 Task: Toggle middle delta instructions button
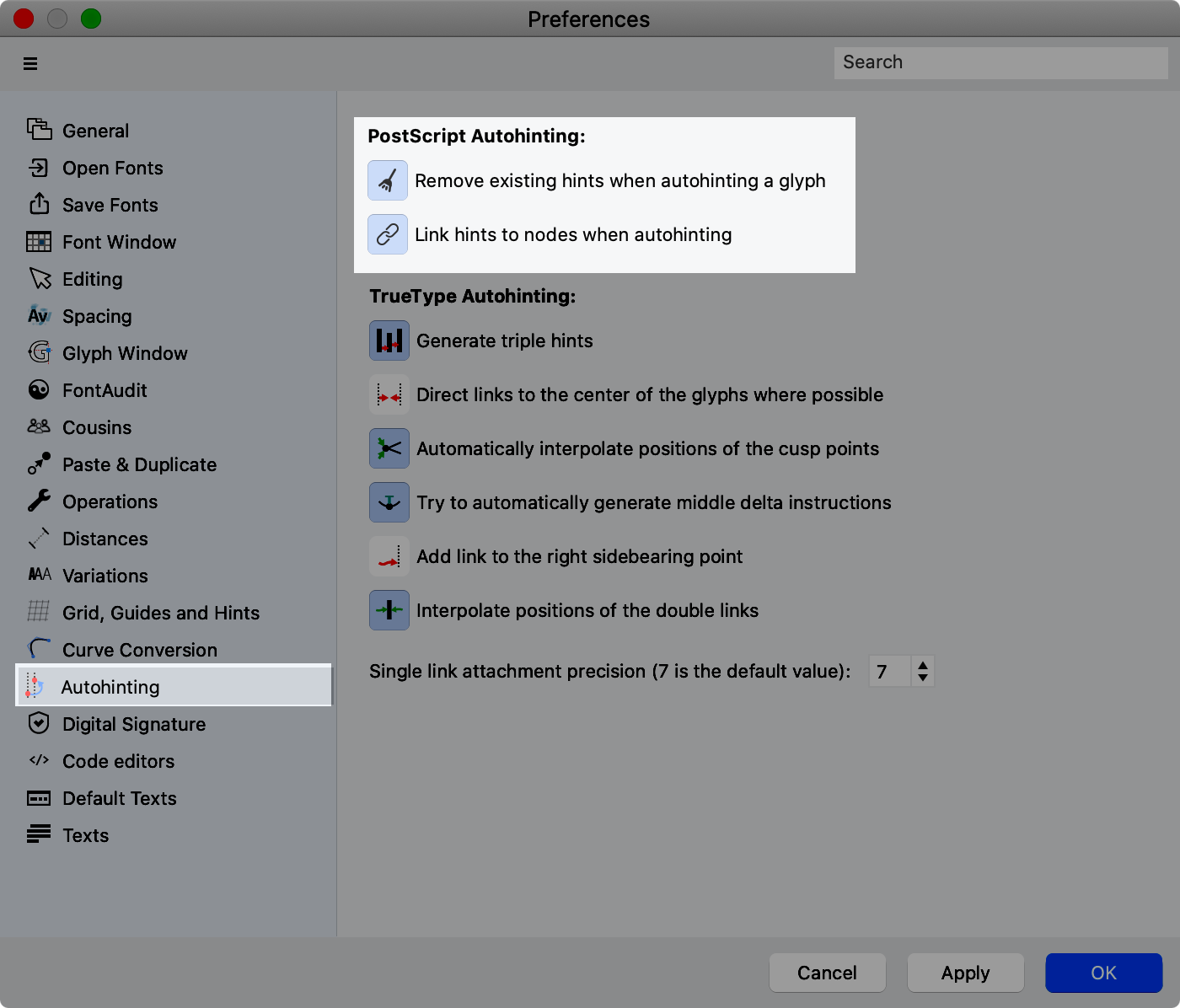coord(389,502)
